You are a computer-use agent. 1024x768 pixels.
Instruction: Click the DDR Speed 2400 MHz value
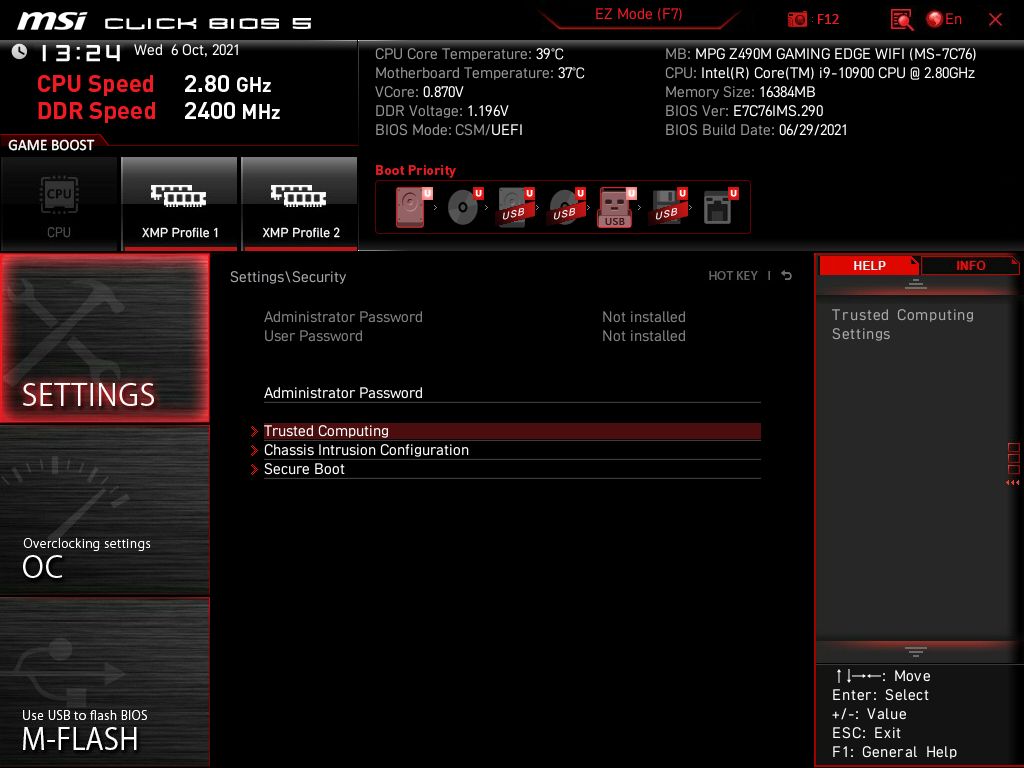click(232, 111)
